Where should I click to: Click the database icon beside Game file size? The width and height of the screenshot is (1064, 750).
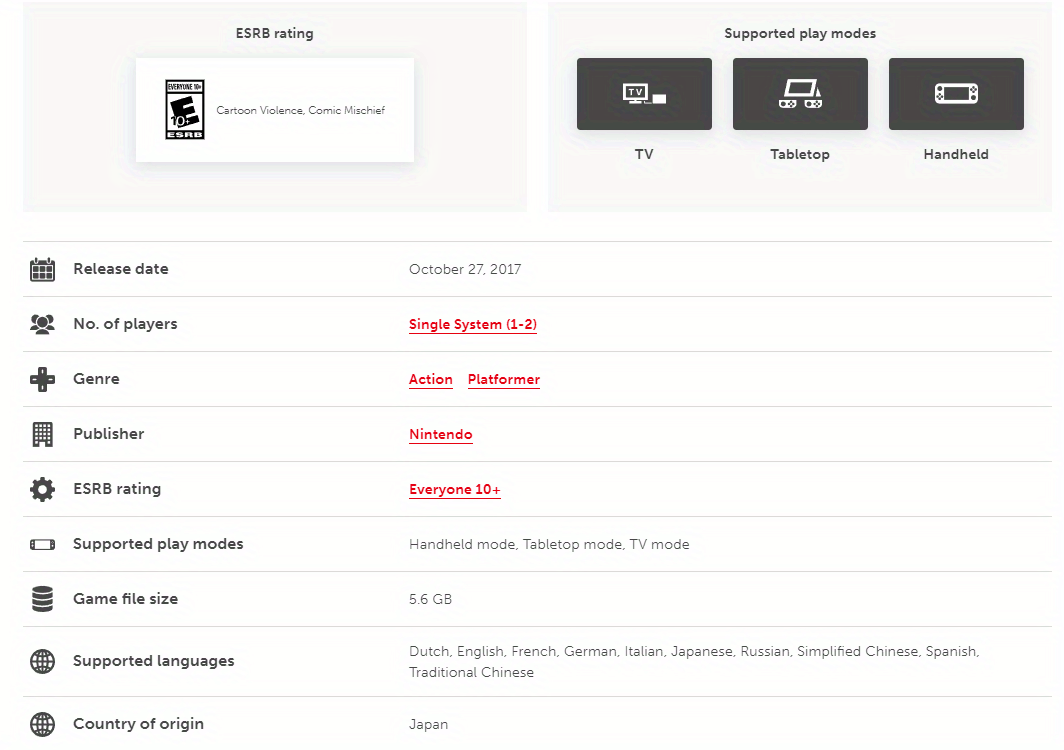(42, 599)
